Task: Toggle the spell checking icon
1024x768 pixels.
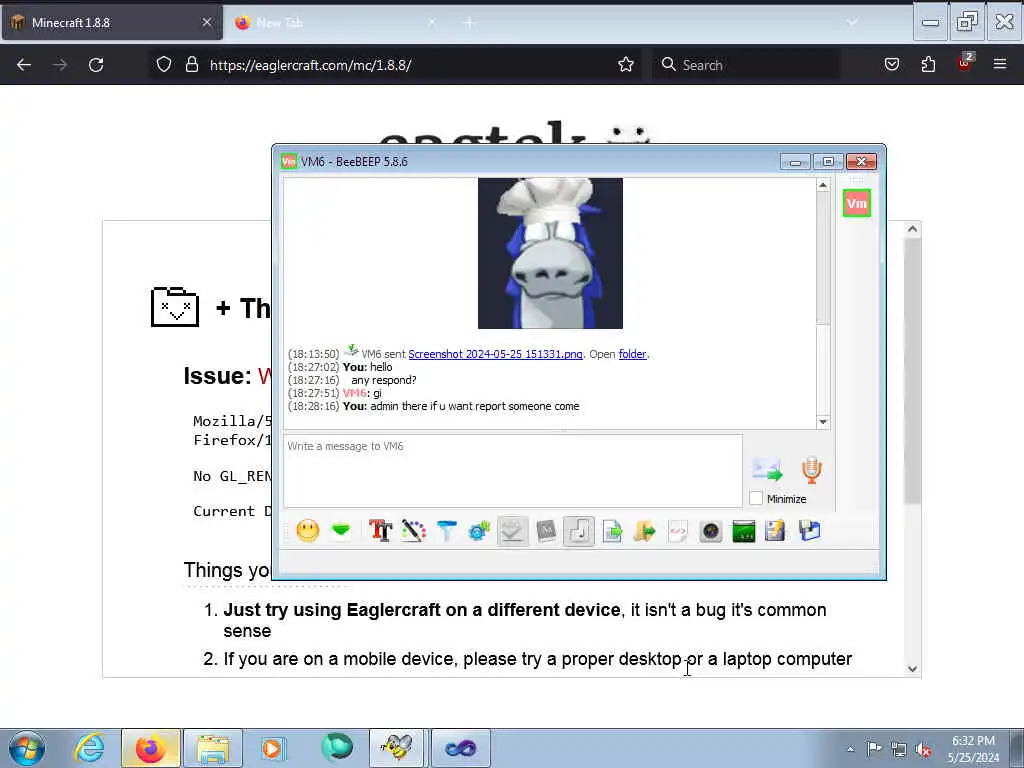Action: [x=513, y=530]
